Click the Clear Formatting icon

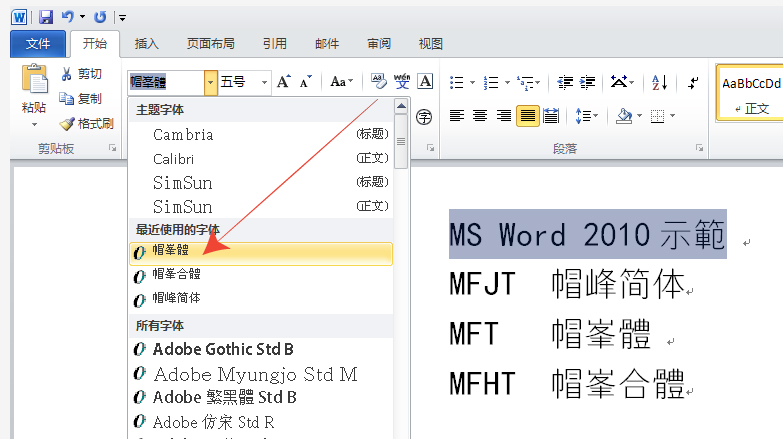pyautogui.click(x=379, y=81)
